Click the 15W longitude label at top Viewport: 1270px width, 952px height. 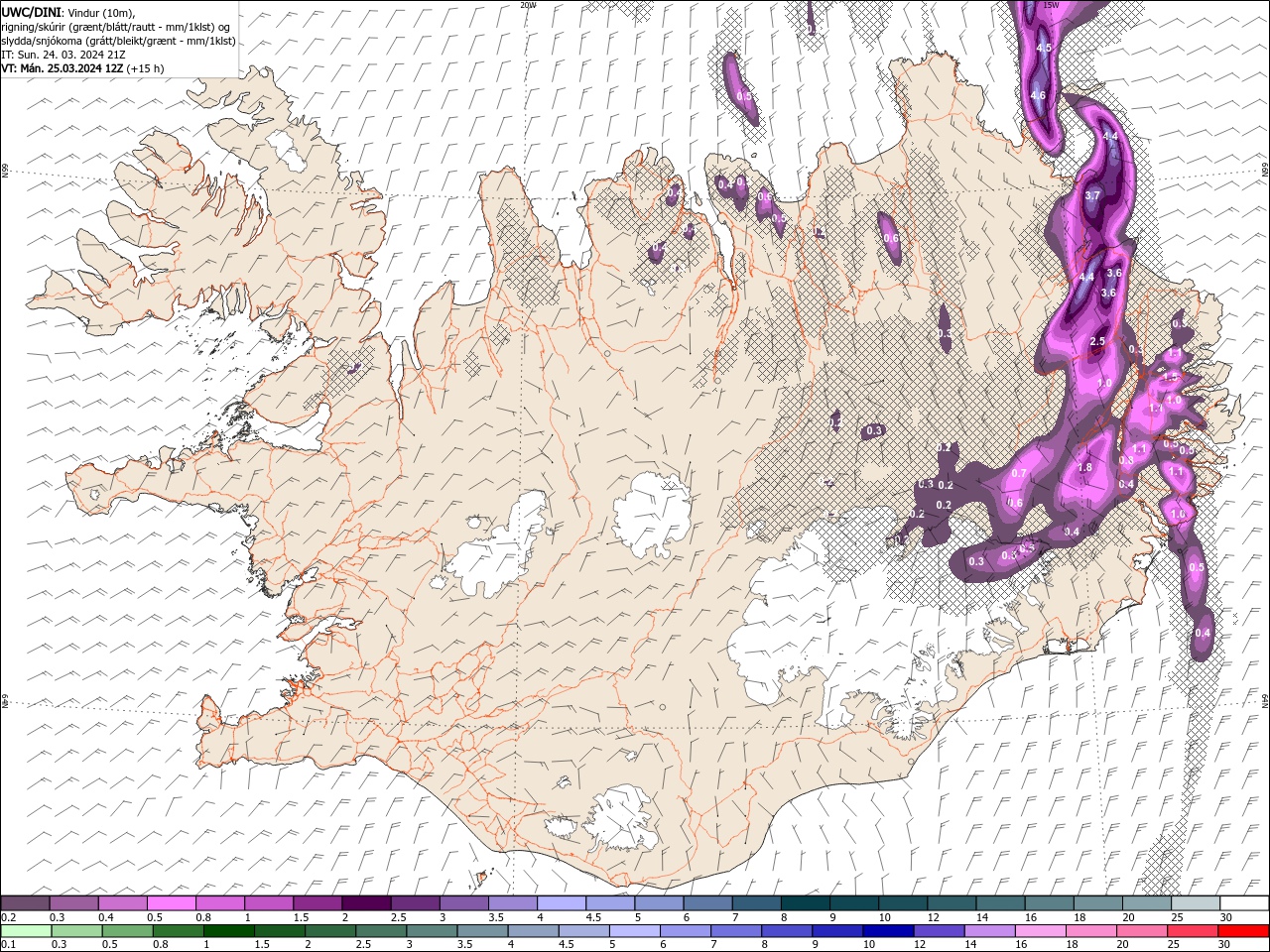coord(1052,5)
